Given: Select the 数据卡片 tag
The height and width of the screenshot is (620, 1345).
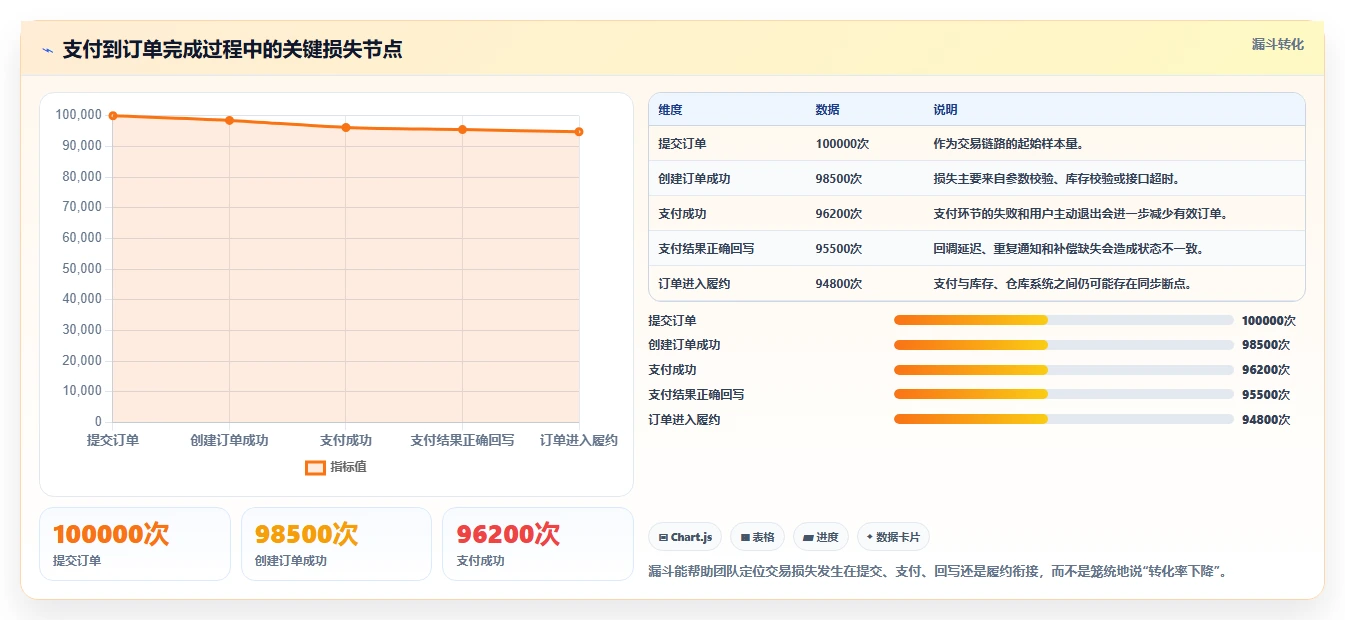Looking at the screenshot, I should (x=893, y=537).
